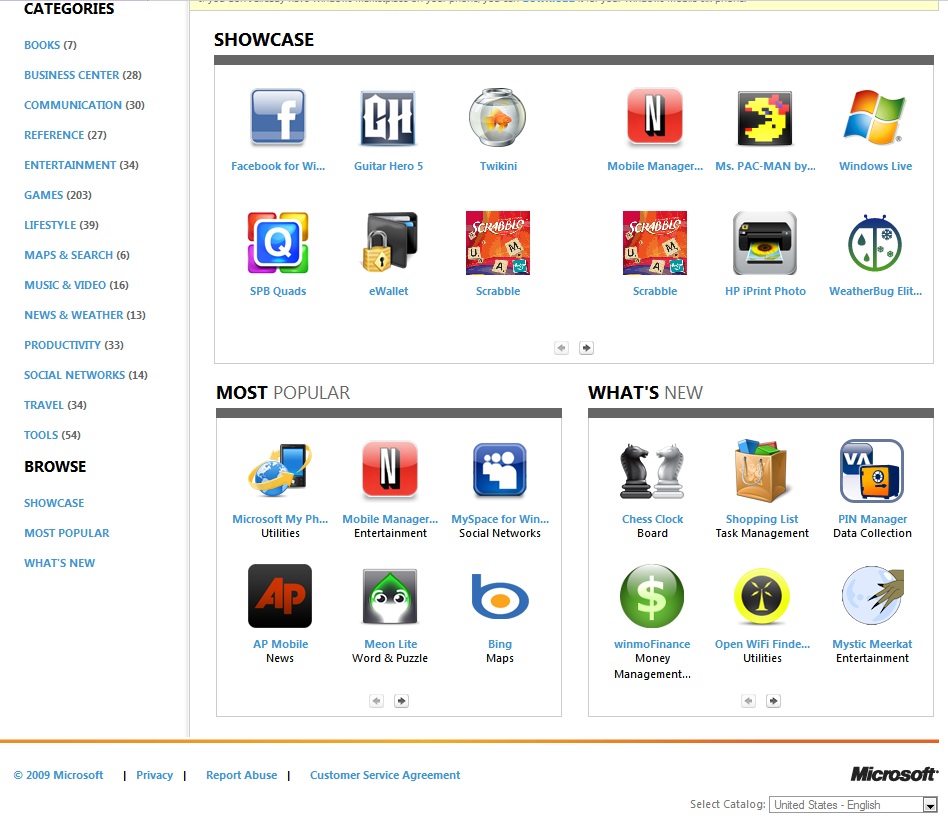The width and height of the screenshot is (948, 822).
Task: Click the Open WiFi Finder icon
Action: click(x=762, y=596)
